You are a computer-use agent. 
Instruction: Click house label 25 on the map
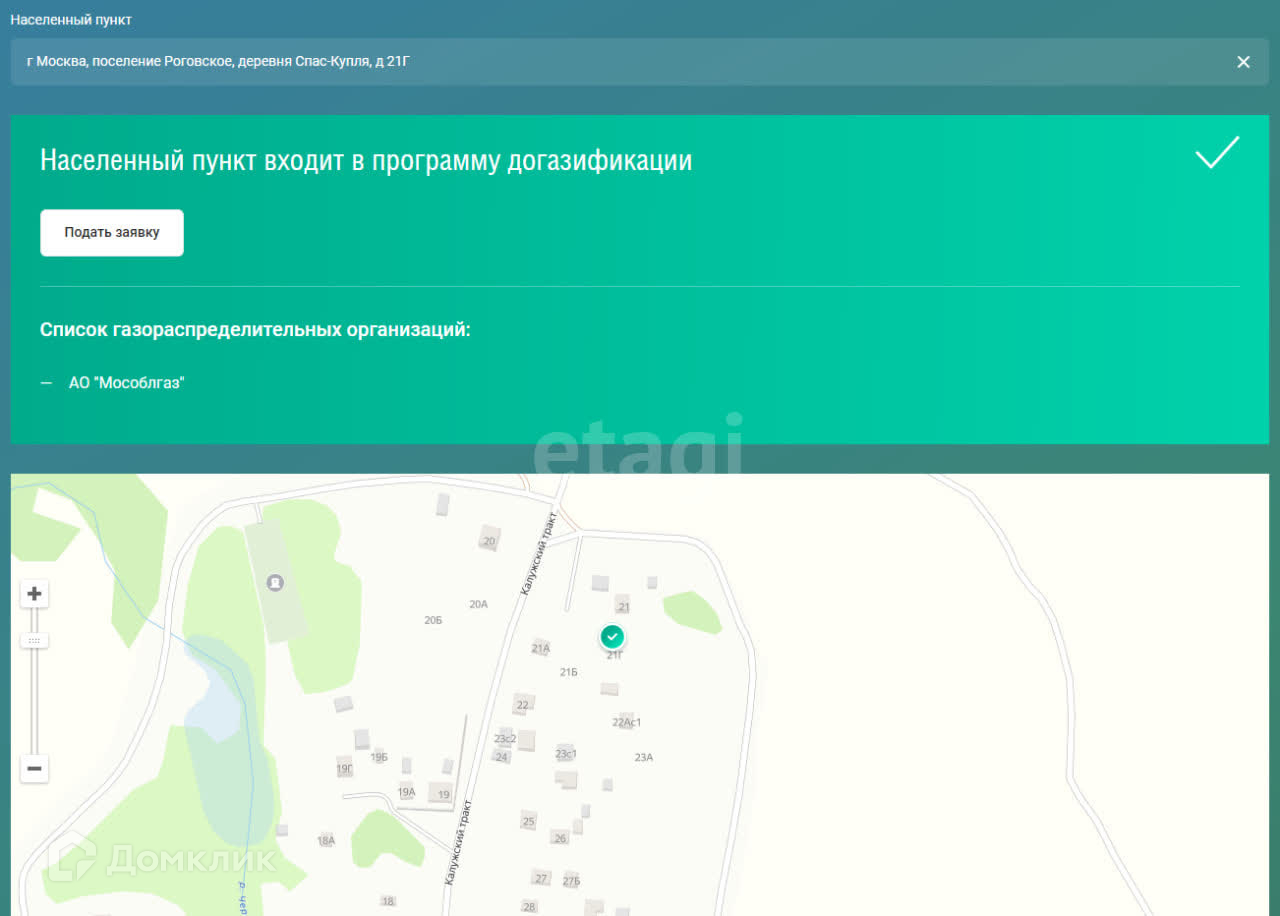529,822
